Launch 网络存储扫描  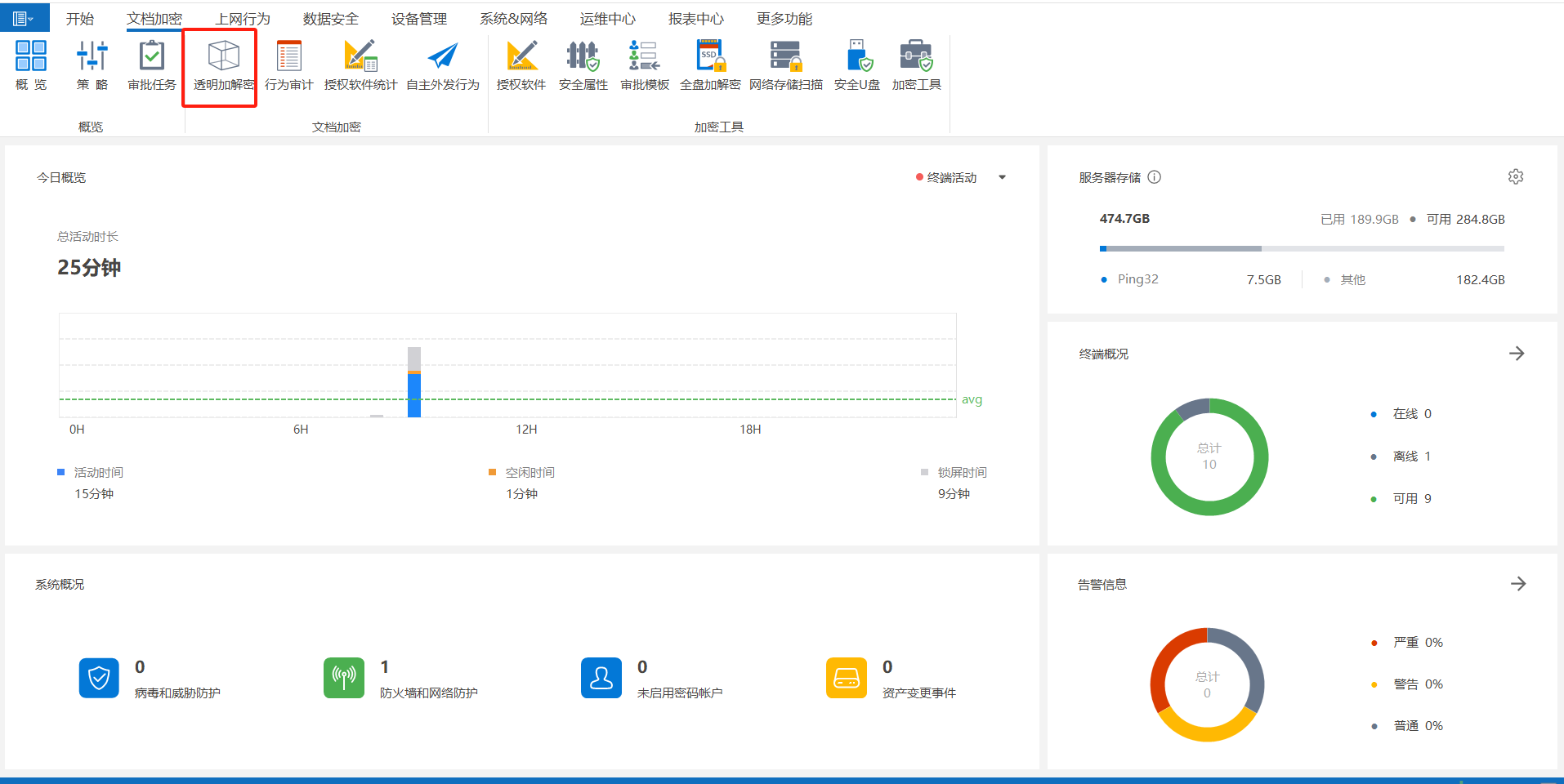785,65
